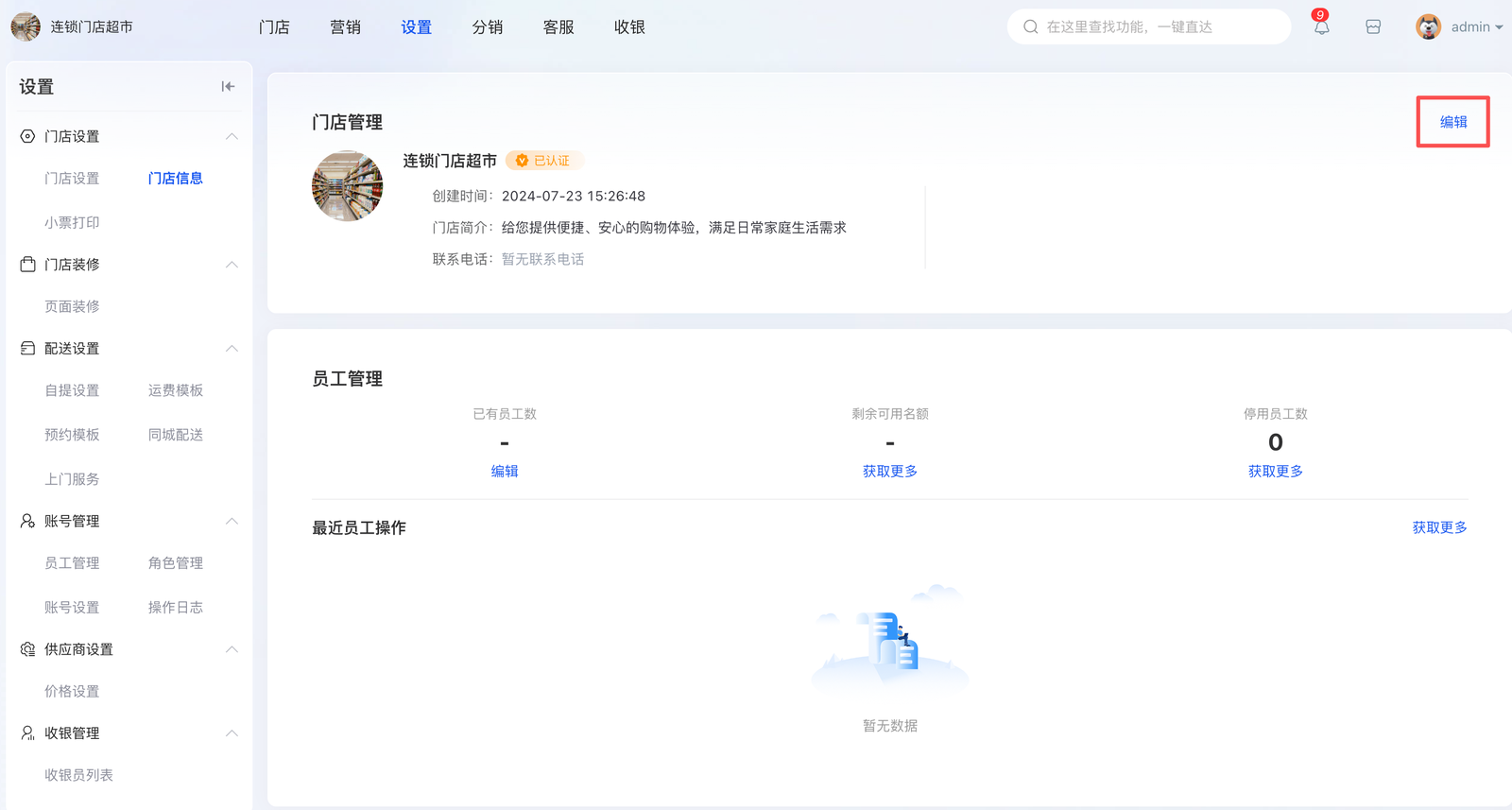
Task: Click Edit under existing employee count
Action: 504,471
